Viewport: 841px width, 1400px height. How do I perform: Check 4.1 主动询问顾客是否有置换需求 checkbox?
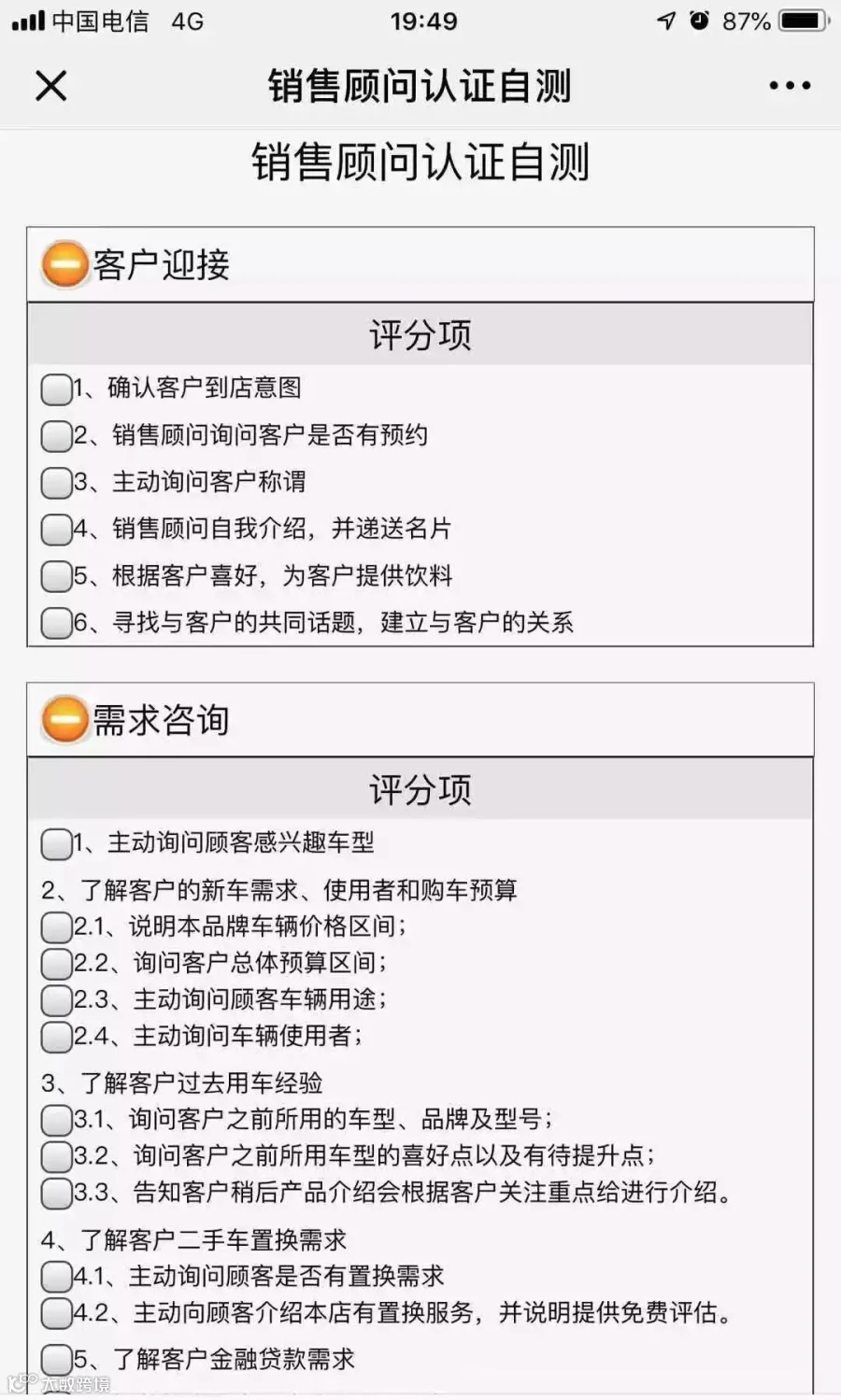pos(57,1277)
